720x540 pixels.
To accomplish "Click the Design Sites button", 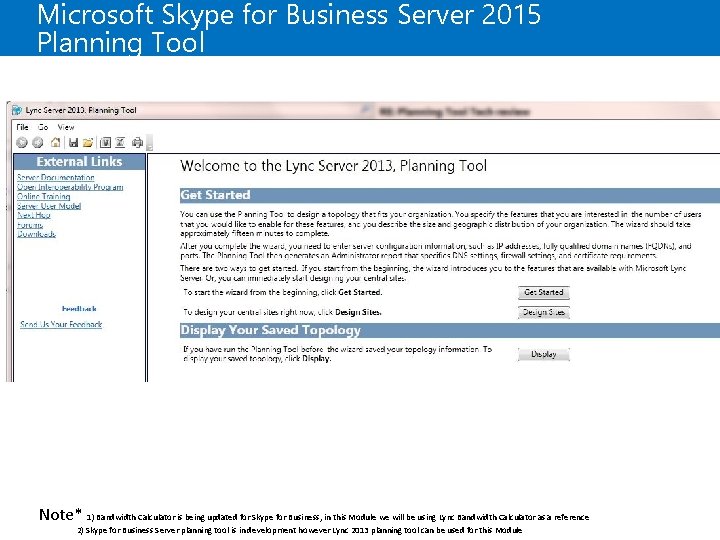I will pos(544,312).
